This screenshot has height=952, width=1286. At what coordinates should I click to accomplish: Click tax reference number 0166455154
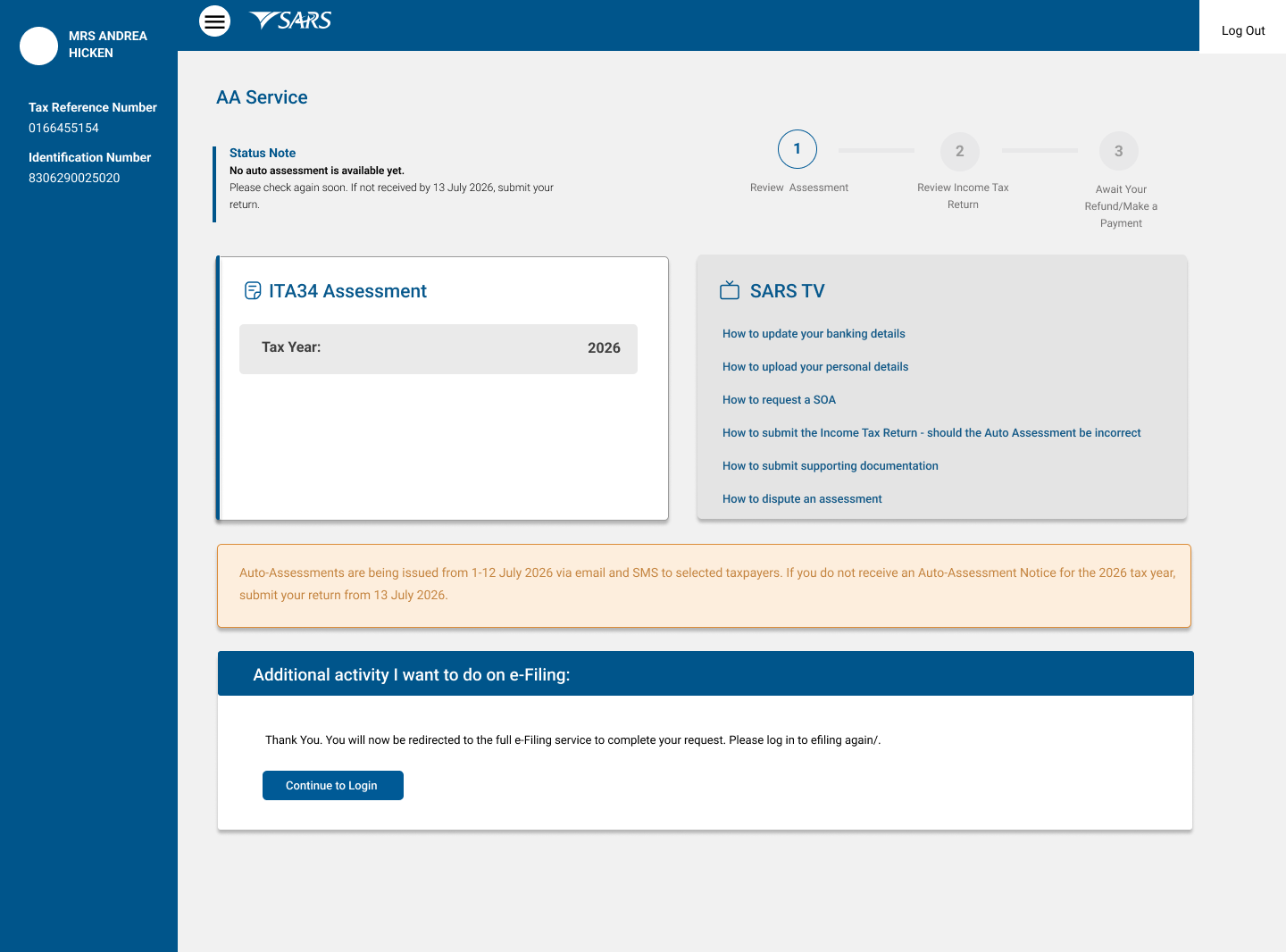pos(63,128)
